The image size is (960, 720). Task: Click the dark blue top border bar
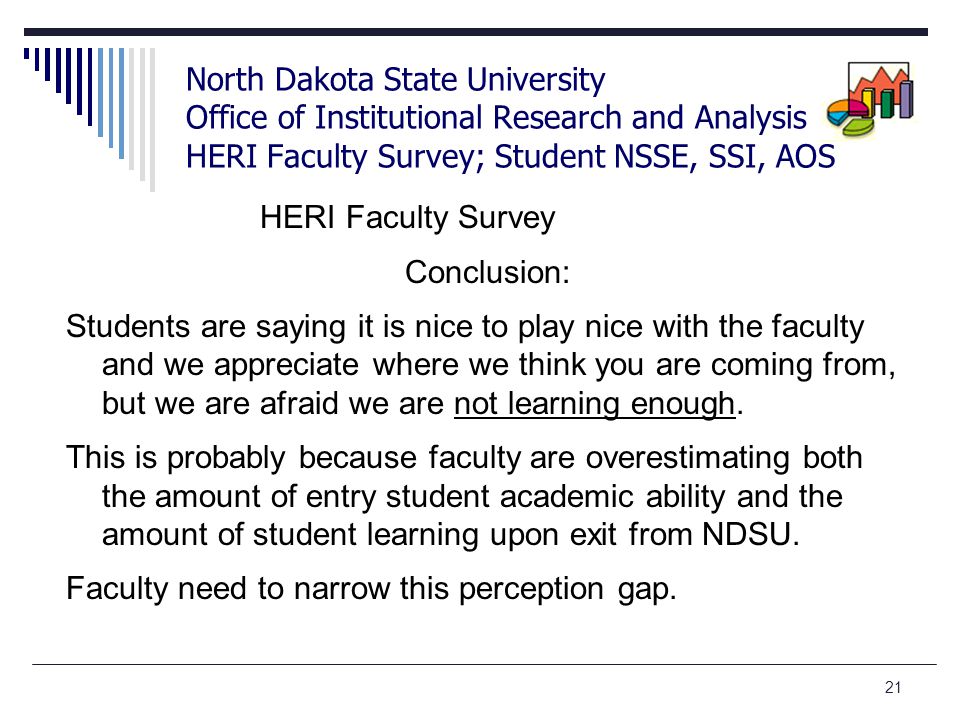(x=476, y=32)
